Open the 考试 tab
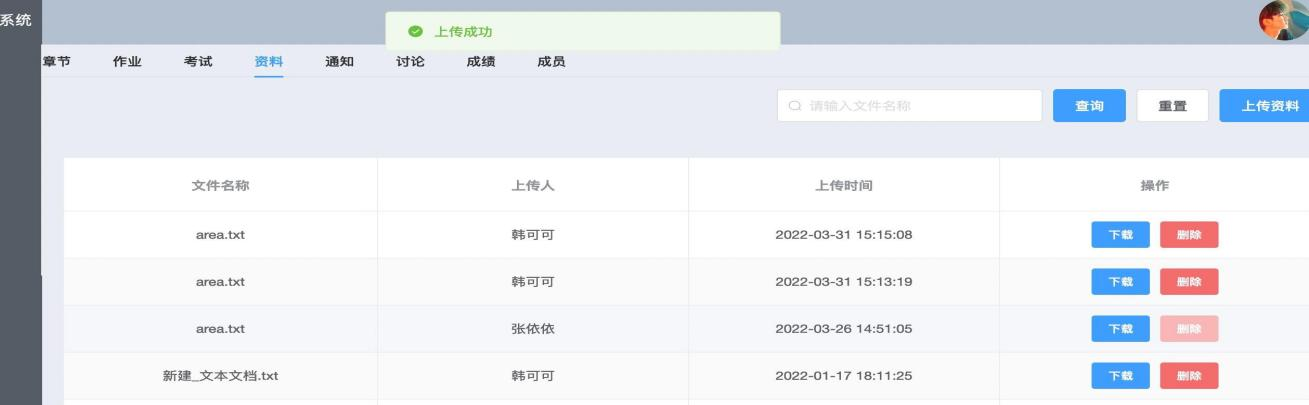The image size is (1309, 405). [198, 62]
